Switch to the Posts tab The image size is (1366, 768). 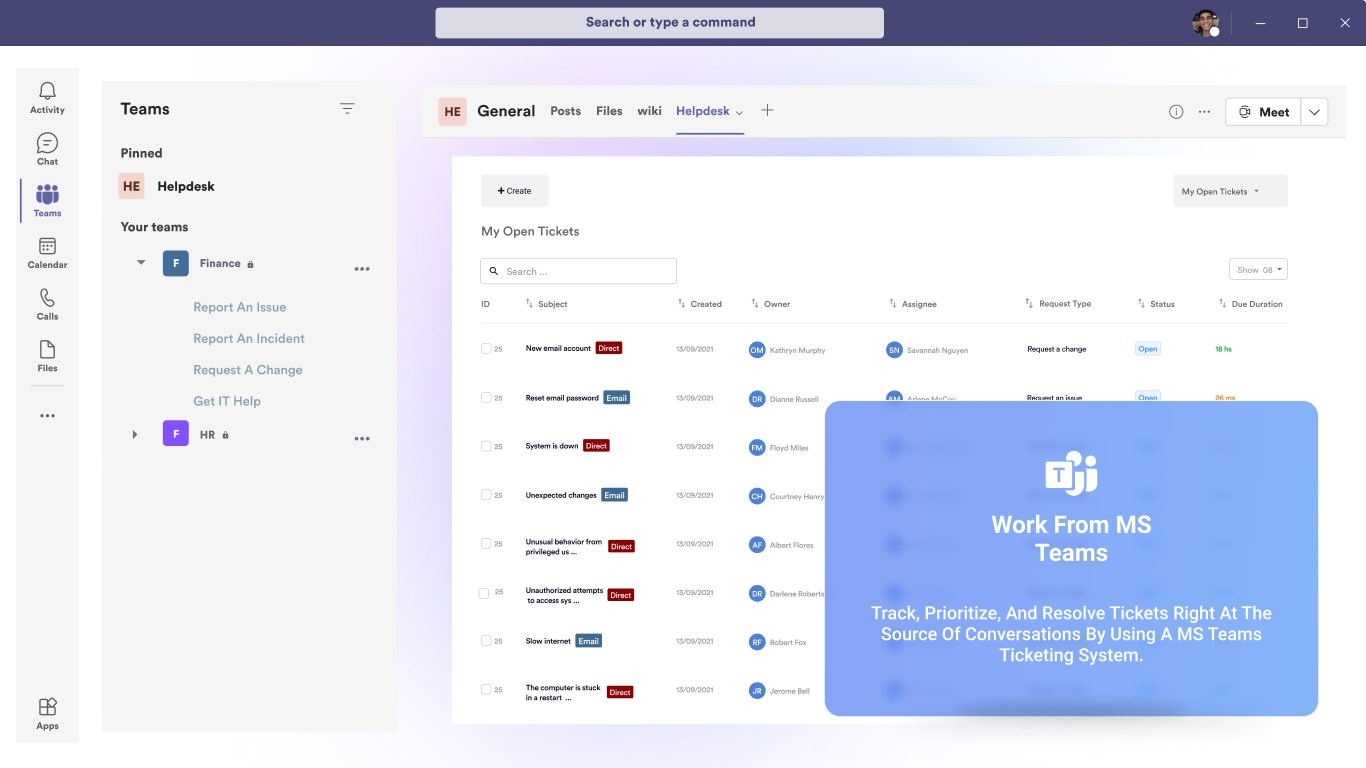pos(565,111)
